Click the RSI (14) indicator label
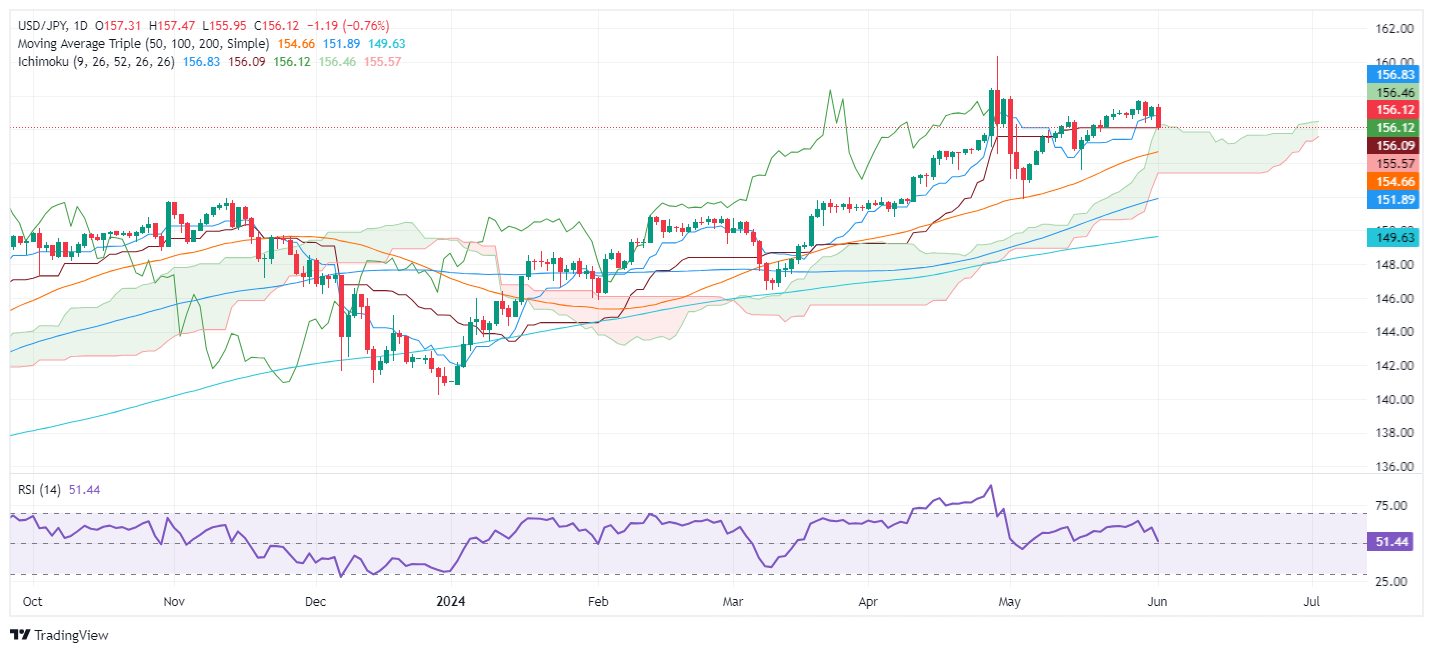The image size is (1433, 653). 36,489
